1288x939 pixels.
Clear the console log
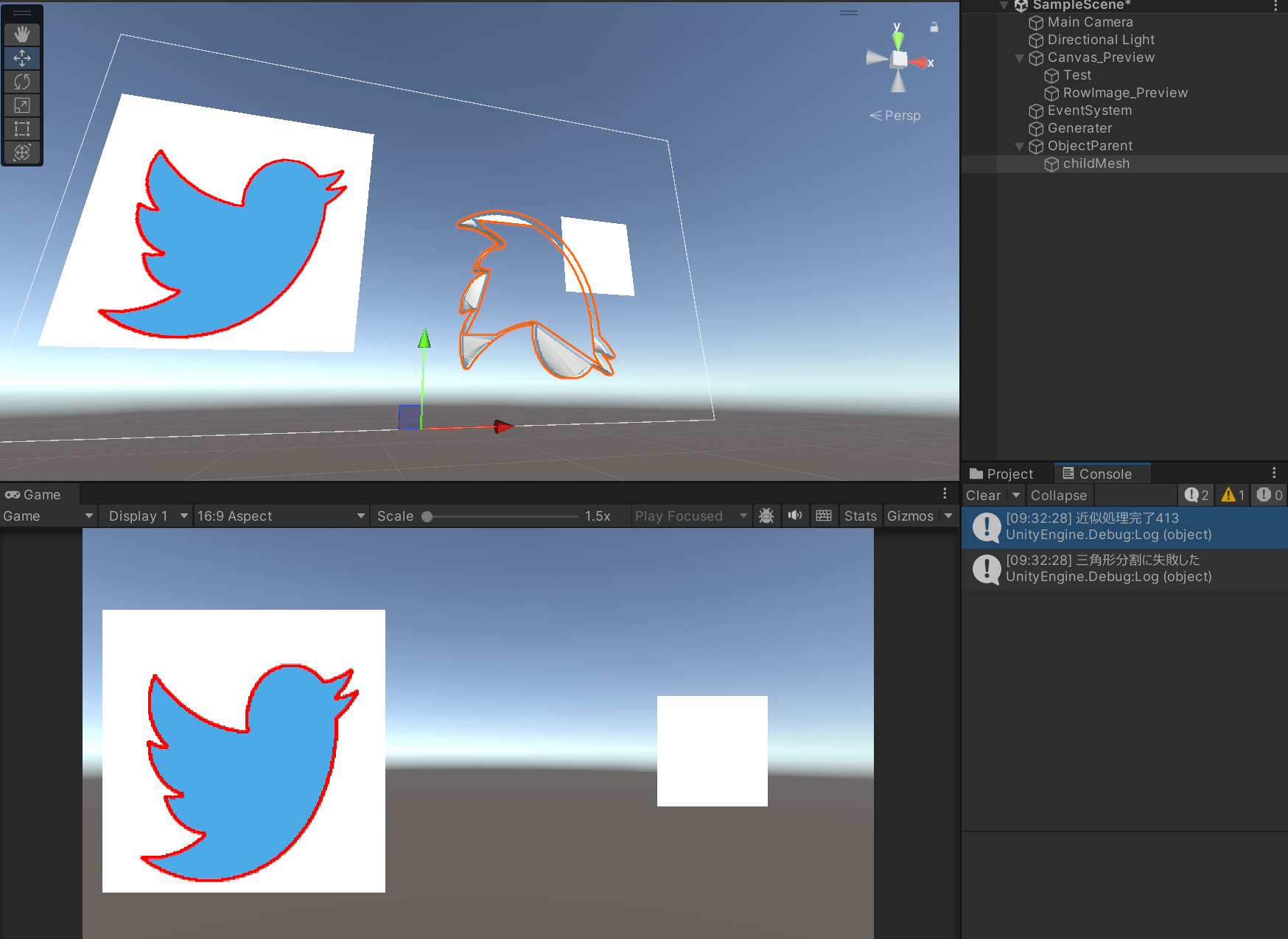(x=983, y=495)
